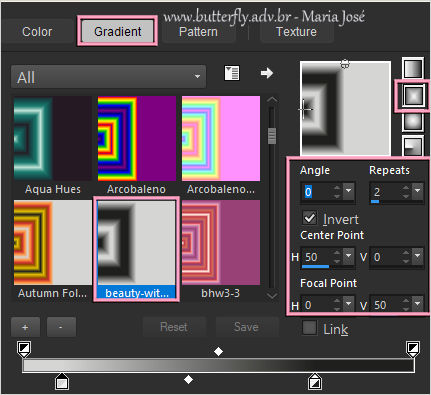Open the All category dropdown
Viewport: 431px width, 395px height.
(x=109, y=77)
